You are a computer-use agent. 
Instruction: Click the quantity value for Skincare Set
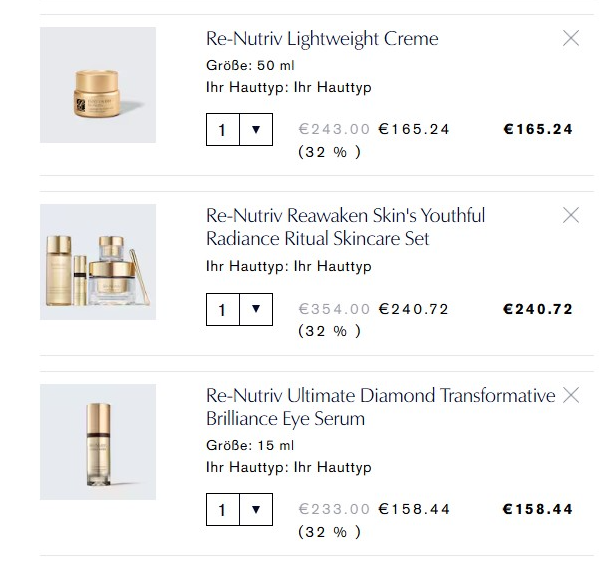[x=222, y=309]
